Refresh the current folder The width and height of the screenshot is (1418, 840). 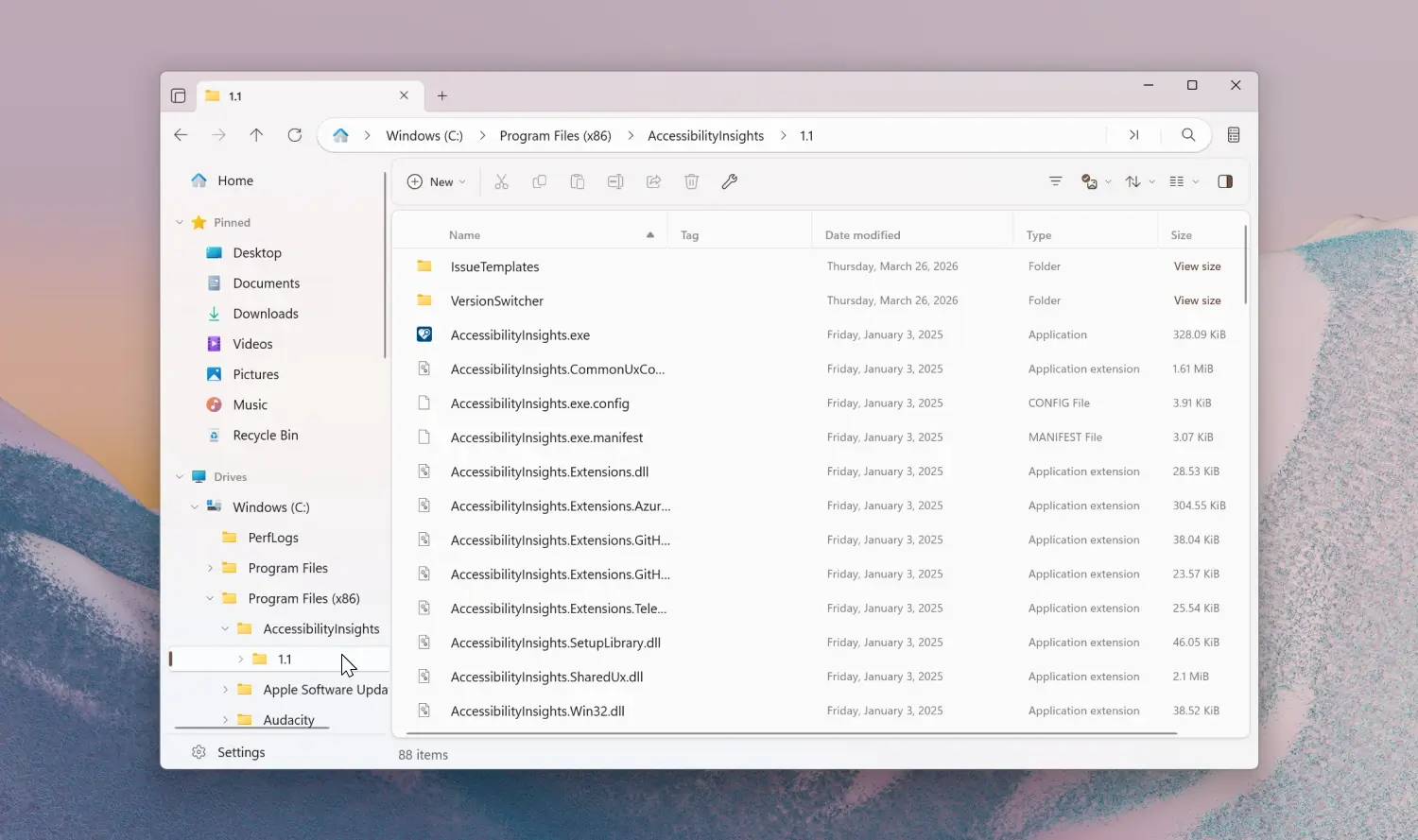tap(294, 135)
